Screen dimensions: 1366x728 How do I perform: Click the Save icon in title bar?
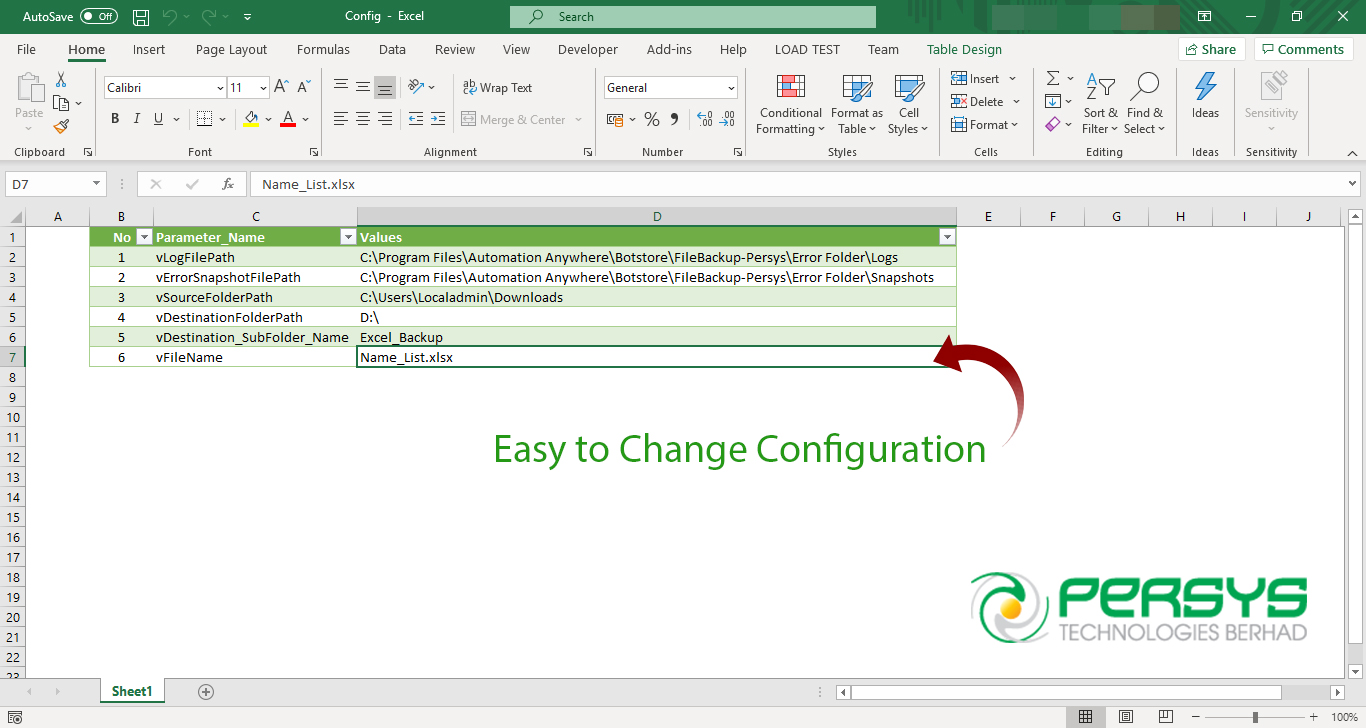coord(141,17)
